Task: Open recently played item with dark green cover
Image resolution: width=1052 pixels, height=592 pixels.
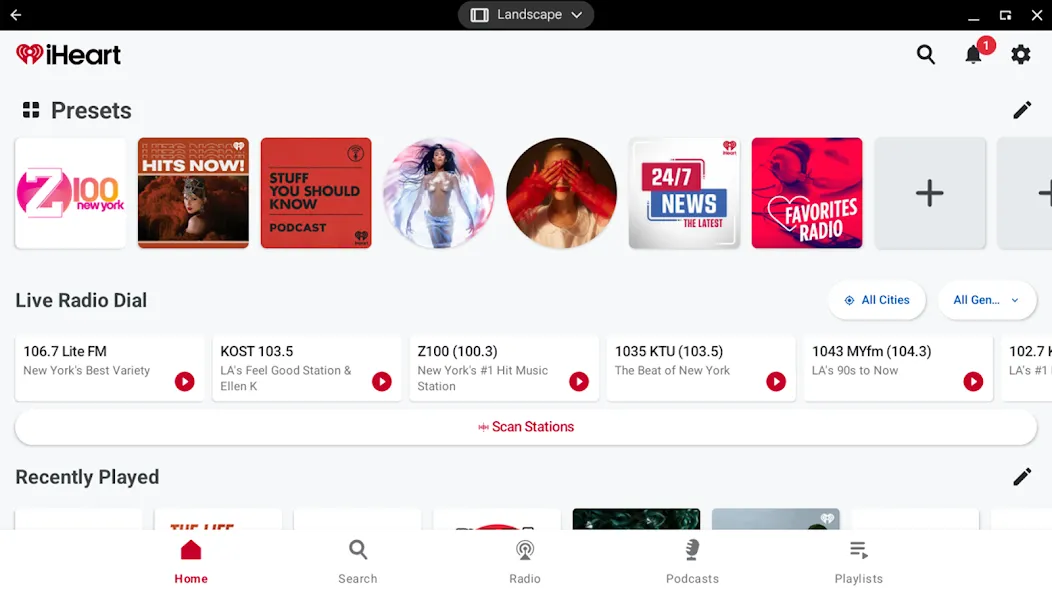Action: (x=636, y=519)
